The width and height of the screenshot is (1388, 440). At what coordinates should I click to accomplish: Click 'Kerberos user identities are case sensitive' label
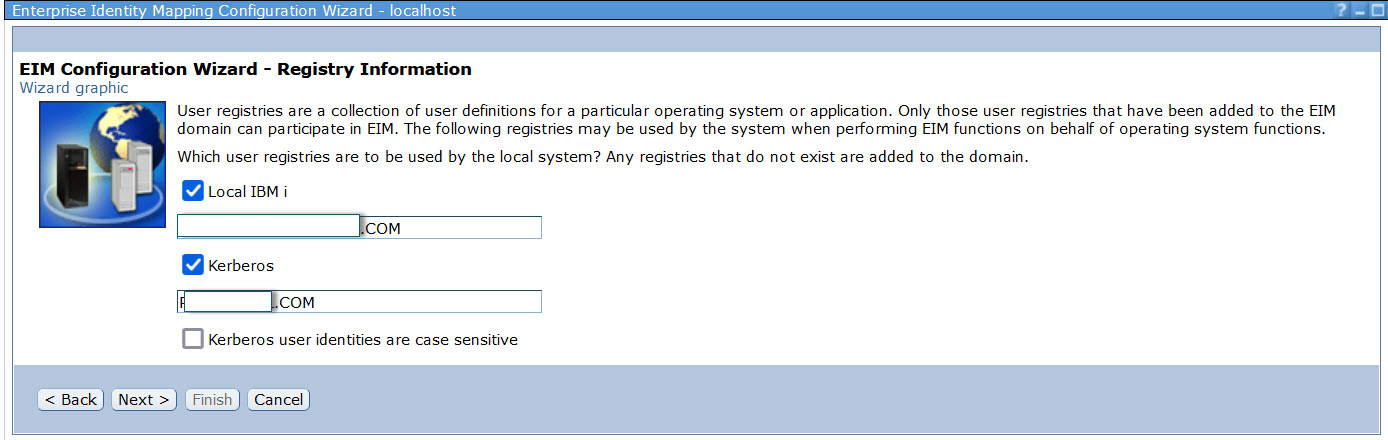tap(362, 340)
